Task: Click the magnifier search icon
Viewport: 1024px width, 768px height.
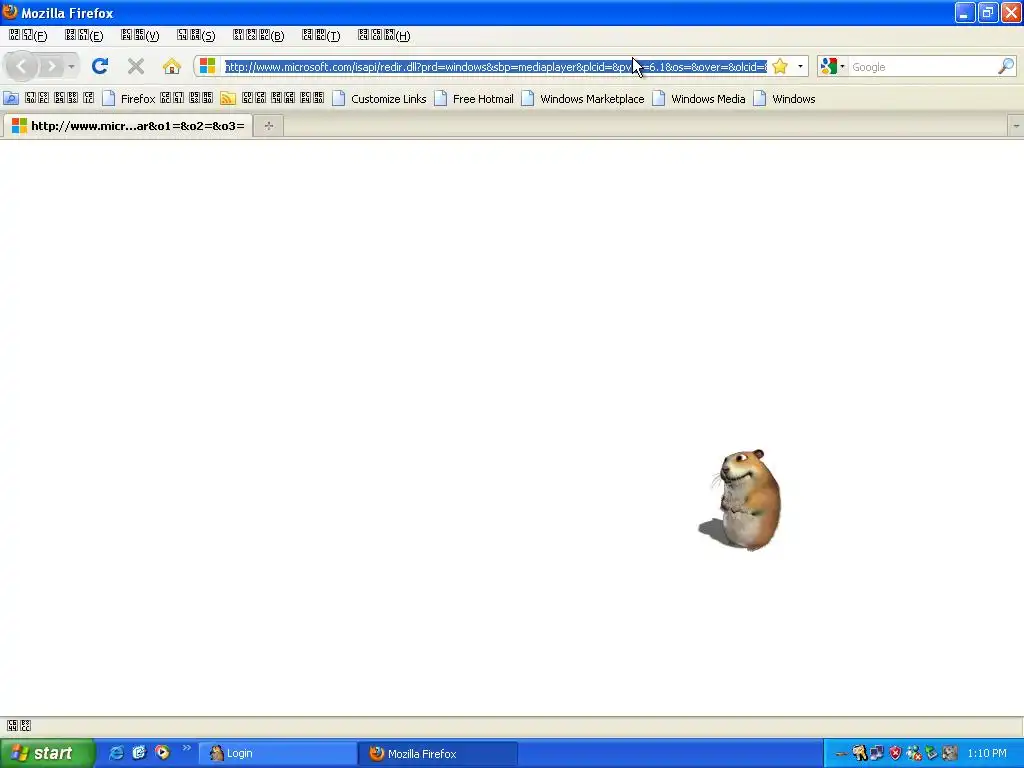Action: [1006, 66]
